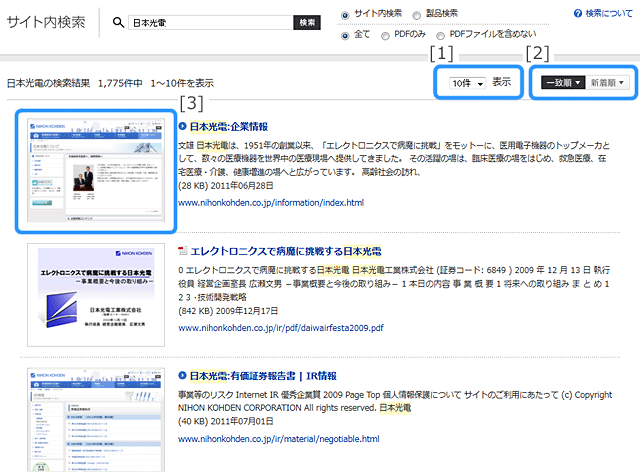This screenshot has height=472, width=640.
Task: Open the 検索について help link
Action: tap(609, 13)
